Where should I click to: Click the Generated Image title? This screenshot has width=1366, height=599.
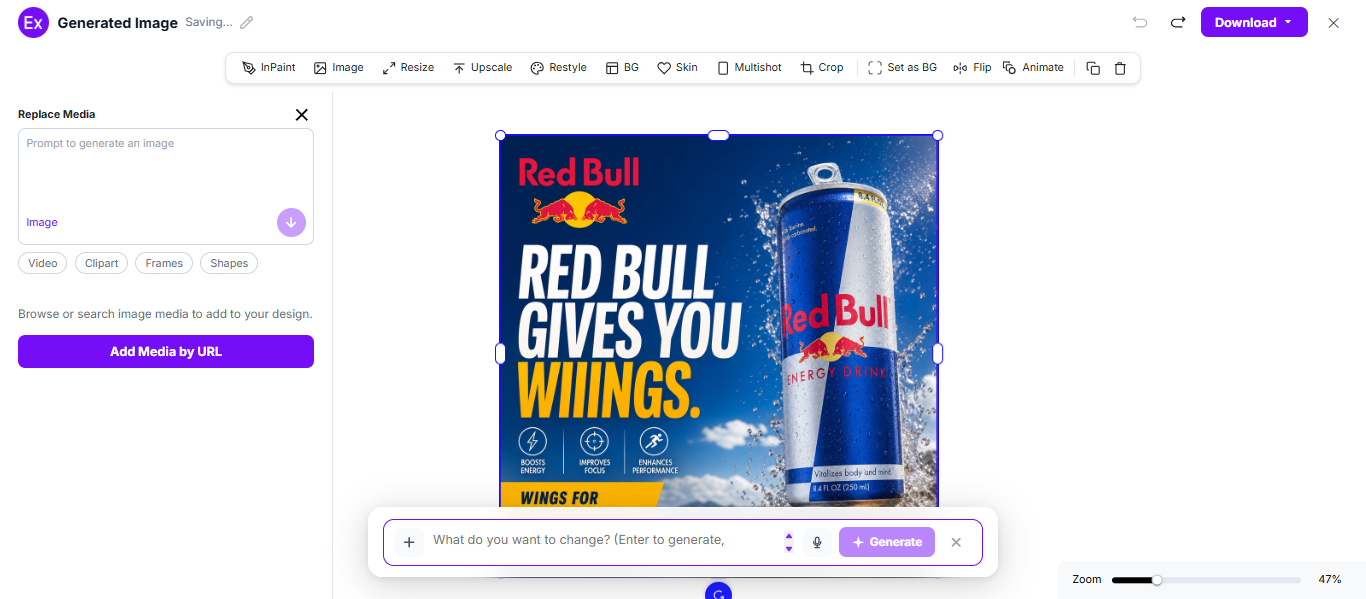coord(118,22)
